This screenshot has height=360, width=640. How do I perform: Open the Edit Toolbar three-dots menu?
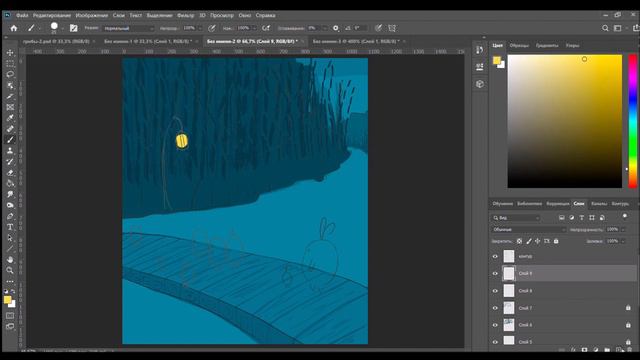coord(10,281)
